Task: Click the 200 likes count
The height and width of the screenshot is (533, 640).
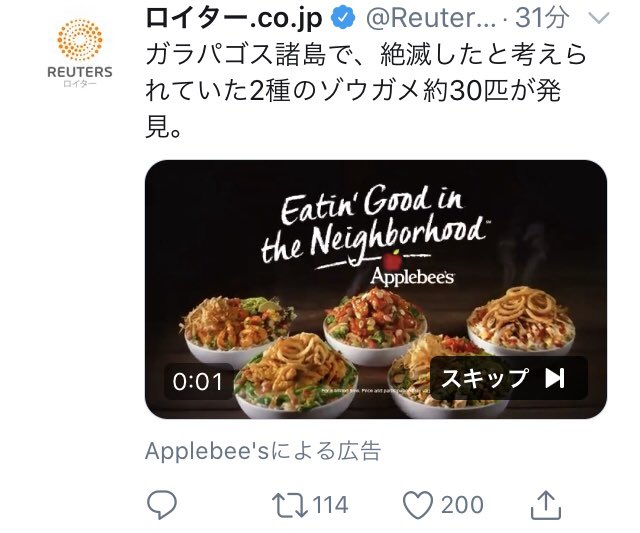Action: (462, 505)
